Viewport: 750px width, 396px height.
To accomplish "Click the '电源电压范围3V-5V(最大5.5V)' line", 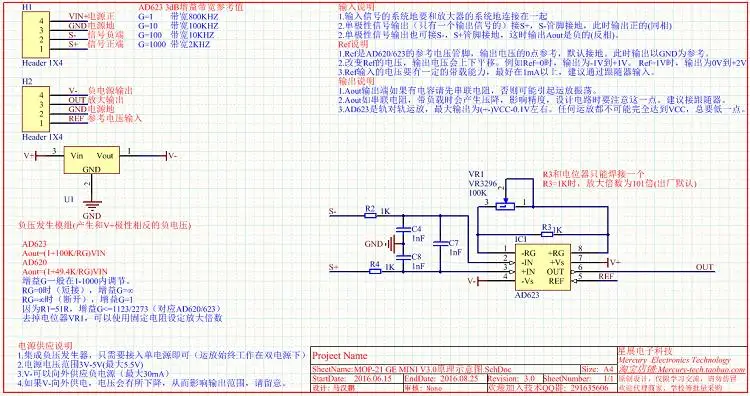I will pyautogui.click(x=80, y=364).
